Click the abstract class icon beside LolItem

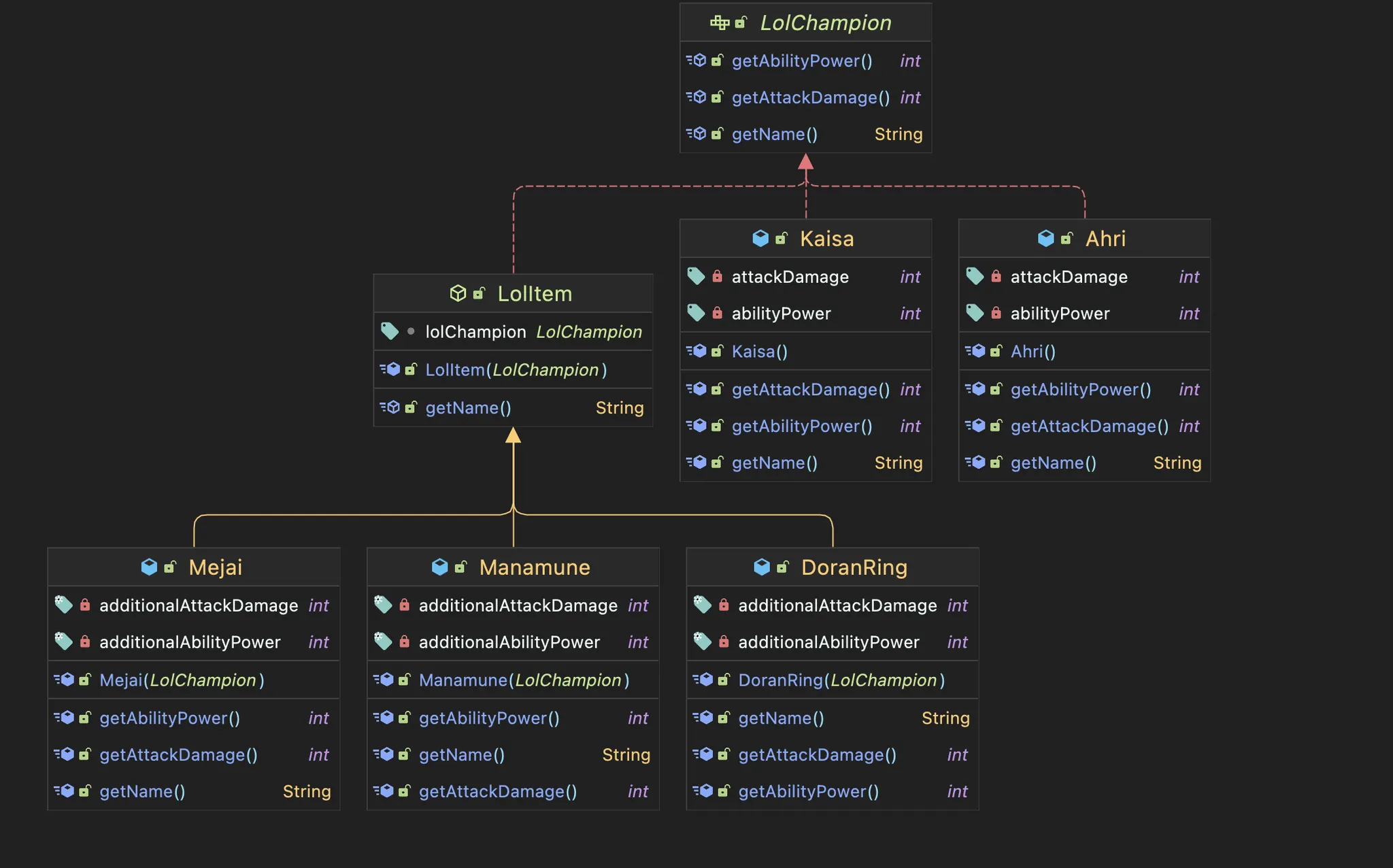coord(458,293)
